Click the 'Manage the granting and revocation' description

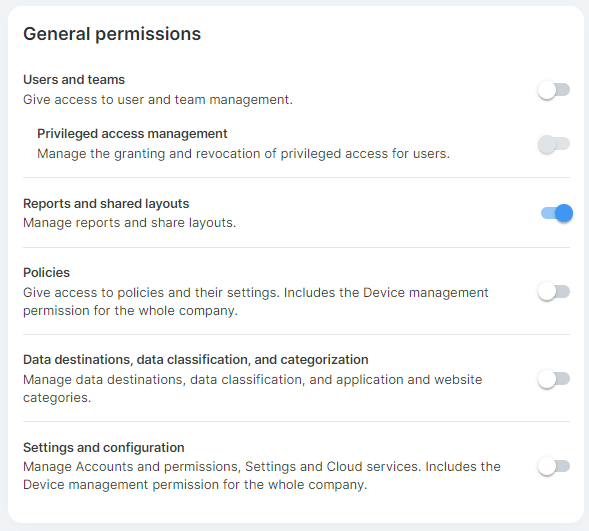click(243, 154)
